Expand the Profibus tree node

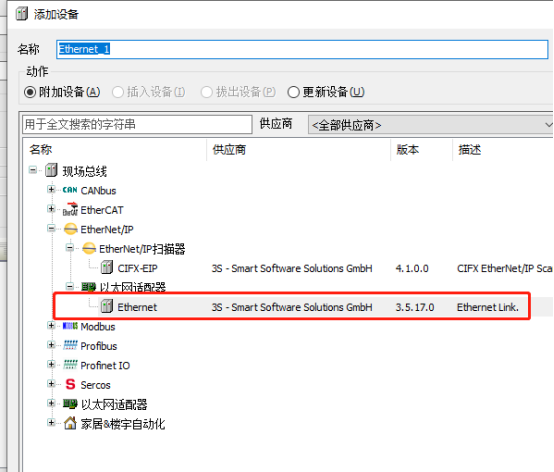click(51, 345)
